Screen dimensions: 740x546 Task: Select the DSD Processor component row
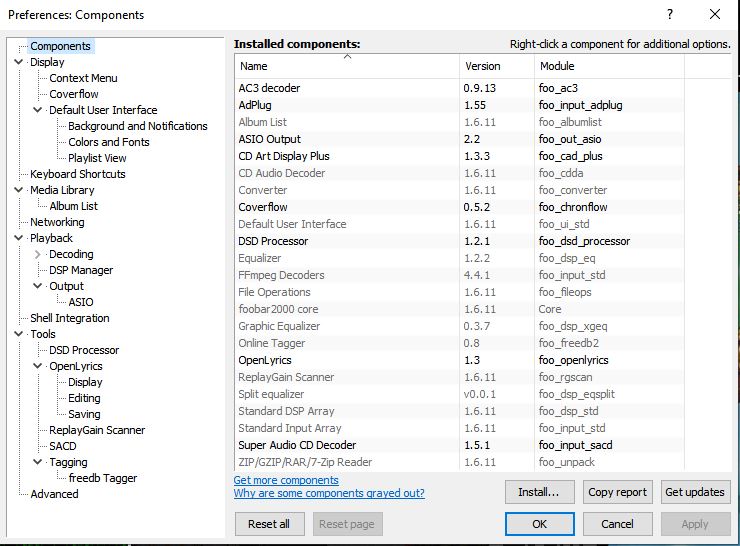pos(459,241)
